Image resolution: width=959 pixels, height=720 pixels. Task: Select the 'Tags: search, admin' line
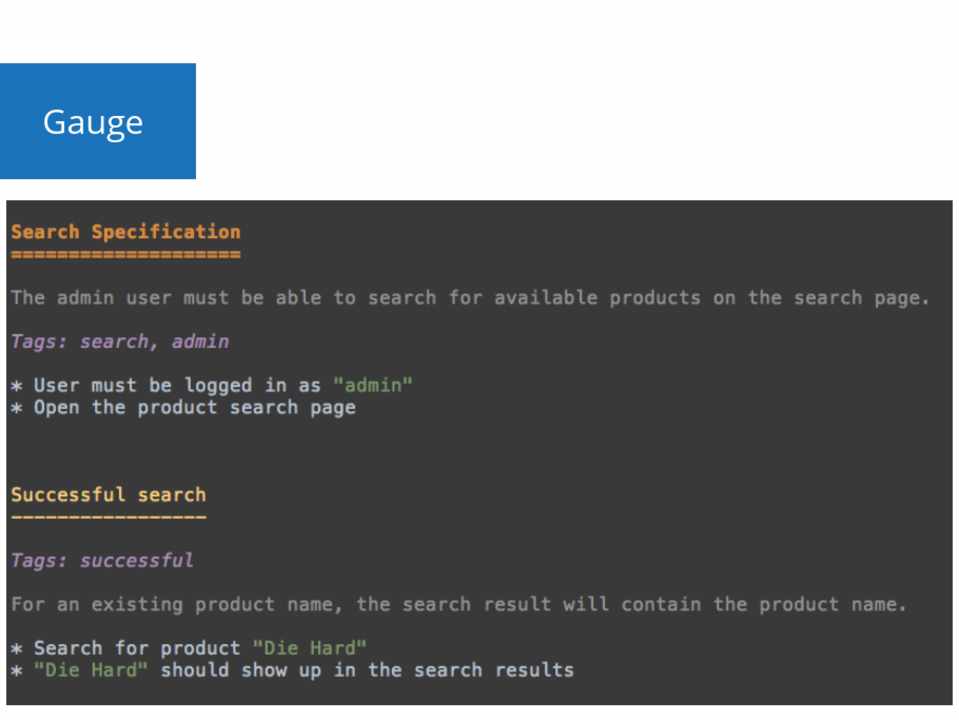point(119,342)
